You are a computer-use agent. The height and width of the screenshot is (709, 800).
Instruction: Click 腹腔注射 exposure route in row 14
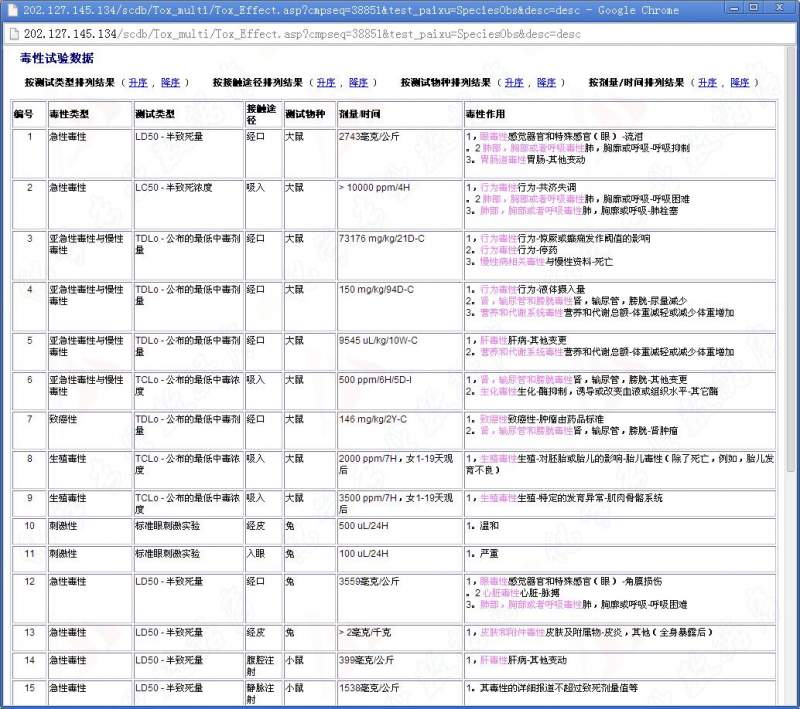(260, 666)
